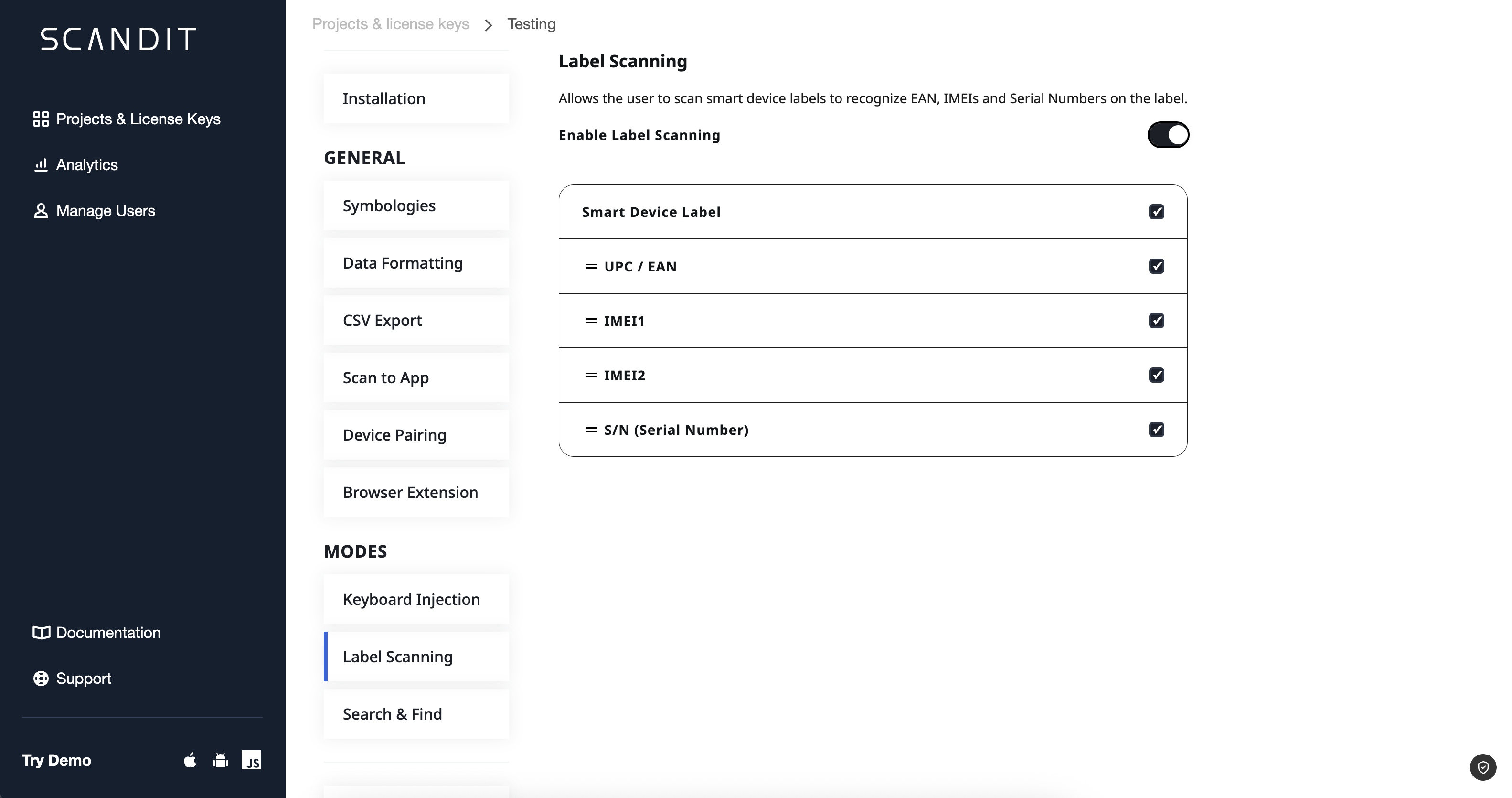Click the breadcrumb chevron arrow

click(x=489, y=25)
